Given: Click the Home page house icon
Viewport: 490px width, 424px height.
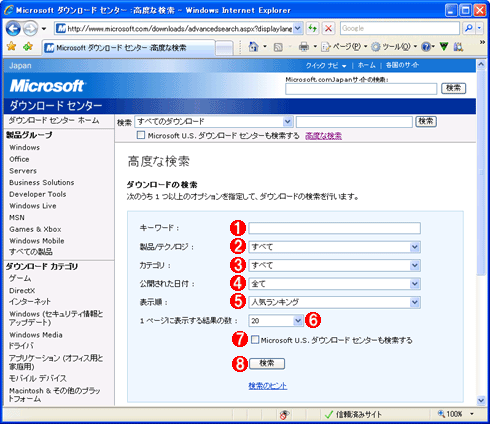Looking at the screenshot, I should 254,47.
